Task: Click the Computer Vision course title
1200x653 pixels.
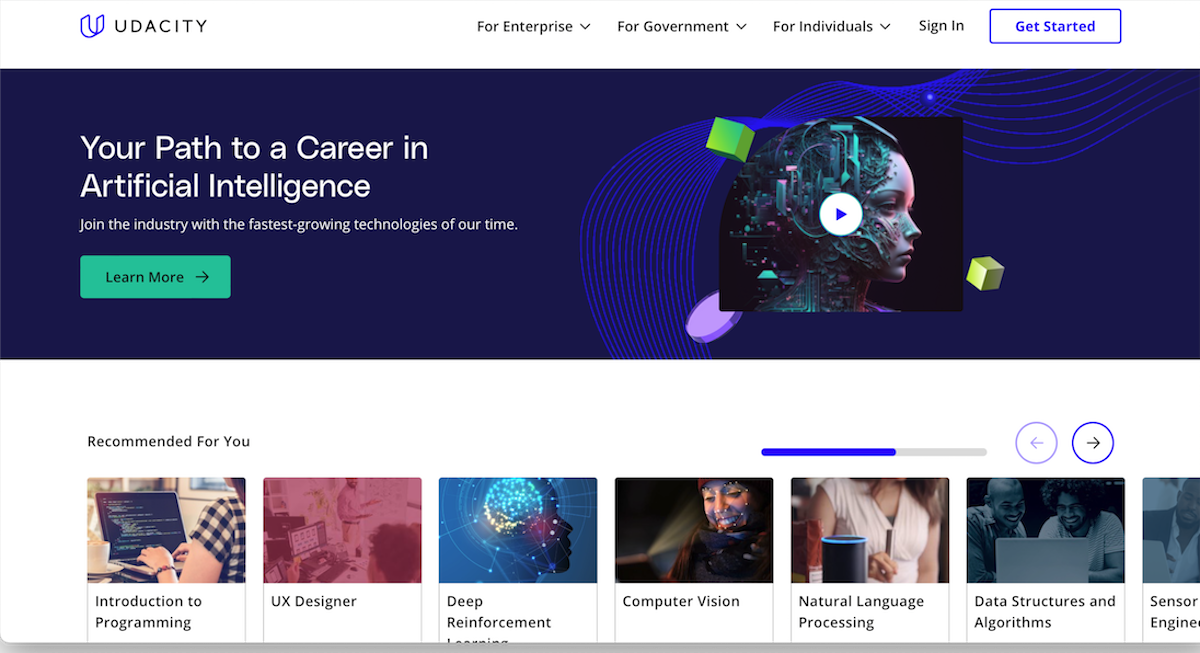Action: [681, 602]
